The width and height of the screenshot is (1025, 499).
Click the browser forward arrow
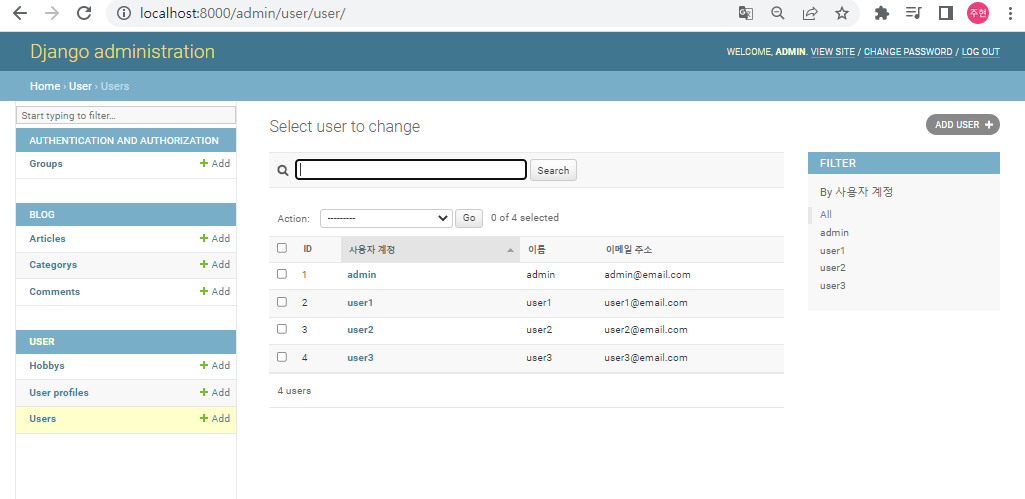pos(52,13)
